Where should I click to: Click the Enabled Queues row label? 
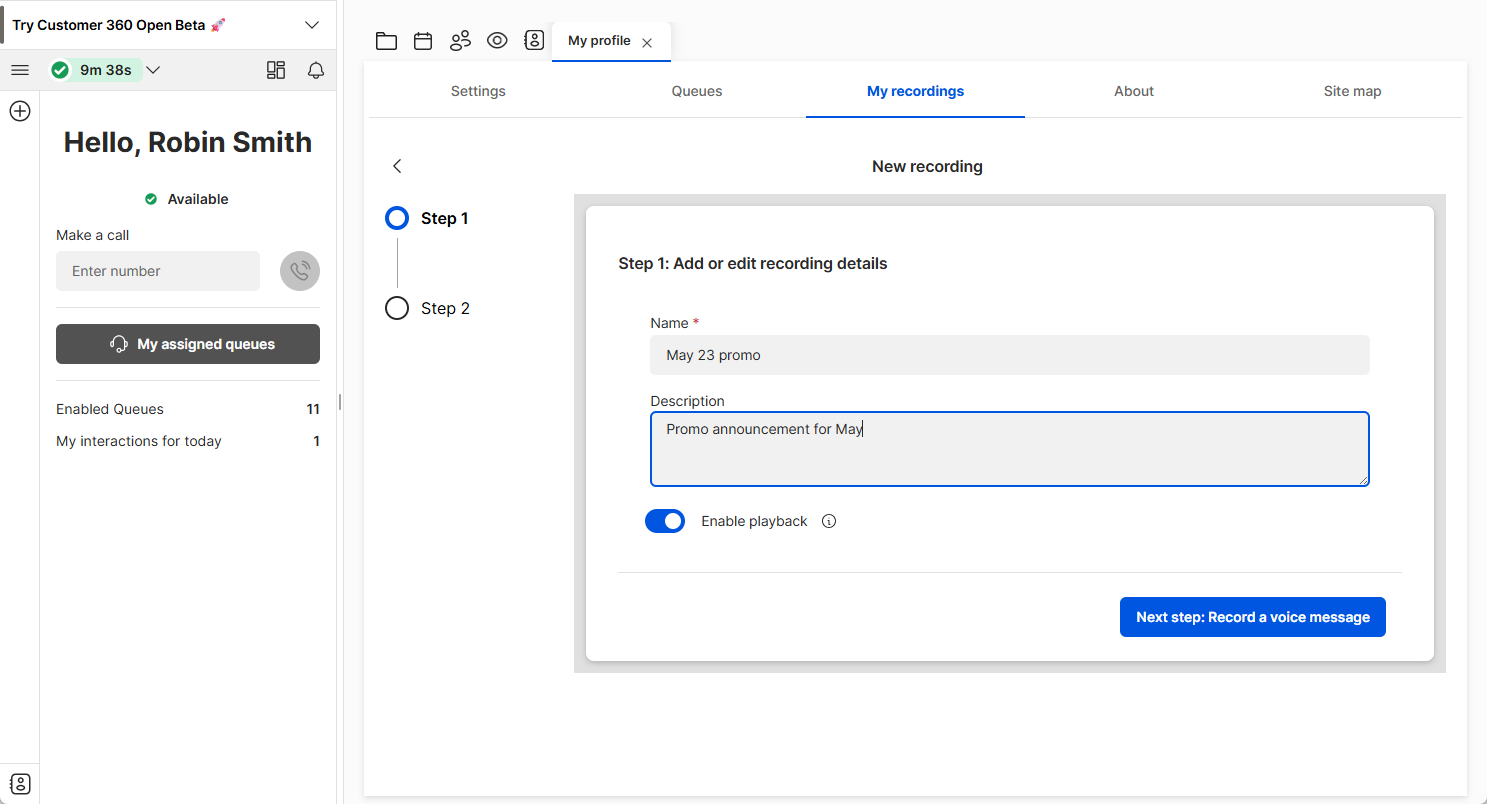(110, 409)
